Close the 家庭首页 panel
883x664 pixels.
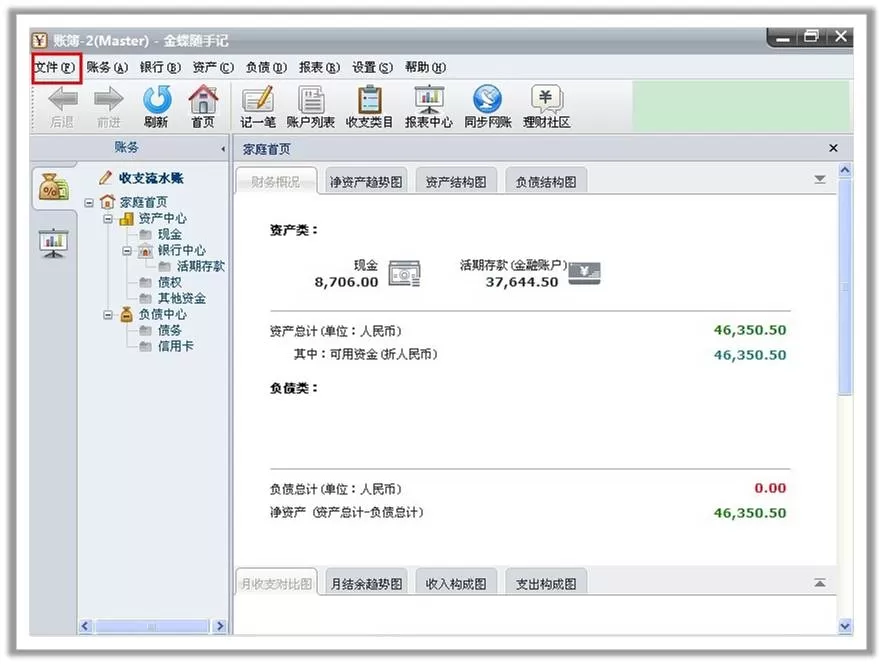tap(833, 148)
